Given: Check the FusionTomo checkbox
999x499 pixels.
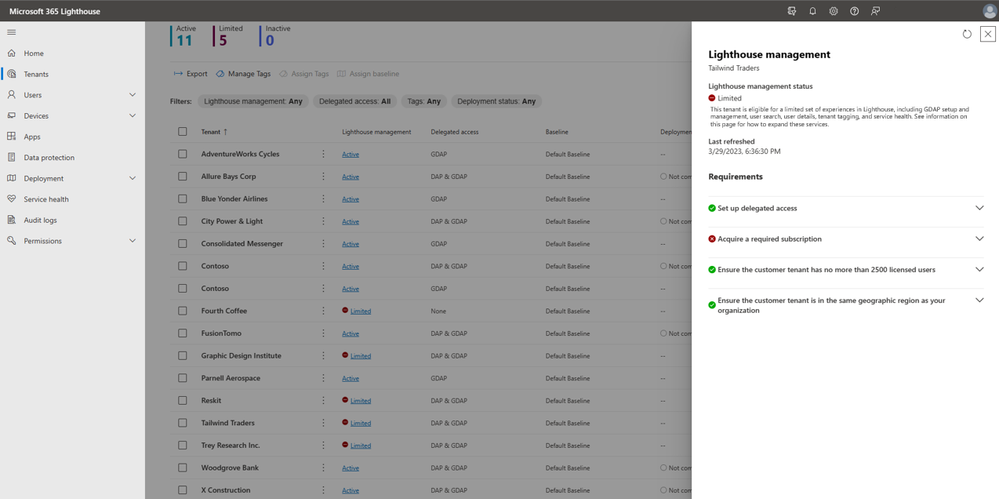Looking at the screenshot, I should (x=183, y=333).
